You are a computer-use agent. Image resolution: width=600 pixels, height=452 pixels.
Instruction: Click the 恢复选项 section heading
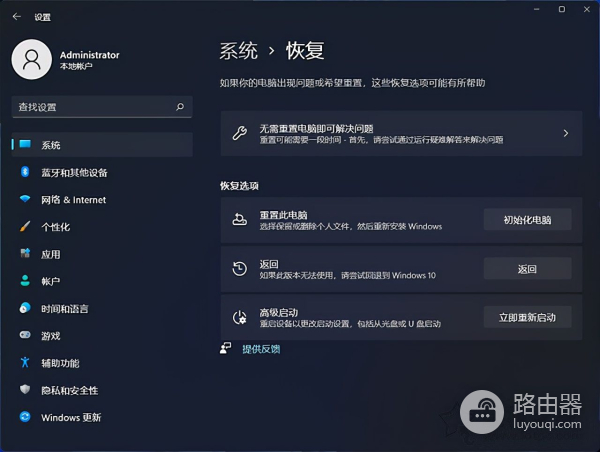click(239, 186)
